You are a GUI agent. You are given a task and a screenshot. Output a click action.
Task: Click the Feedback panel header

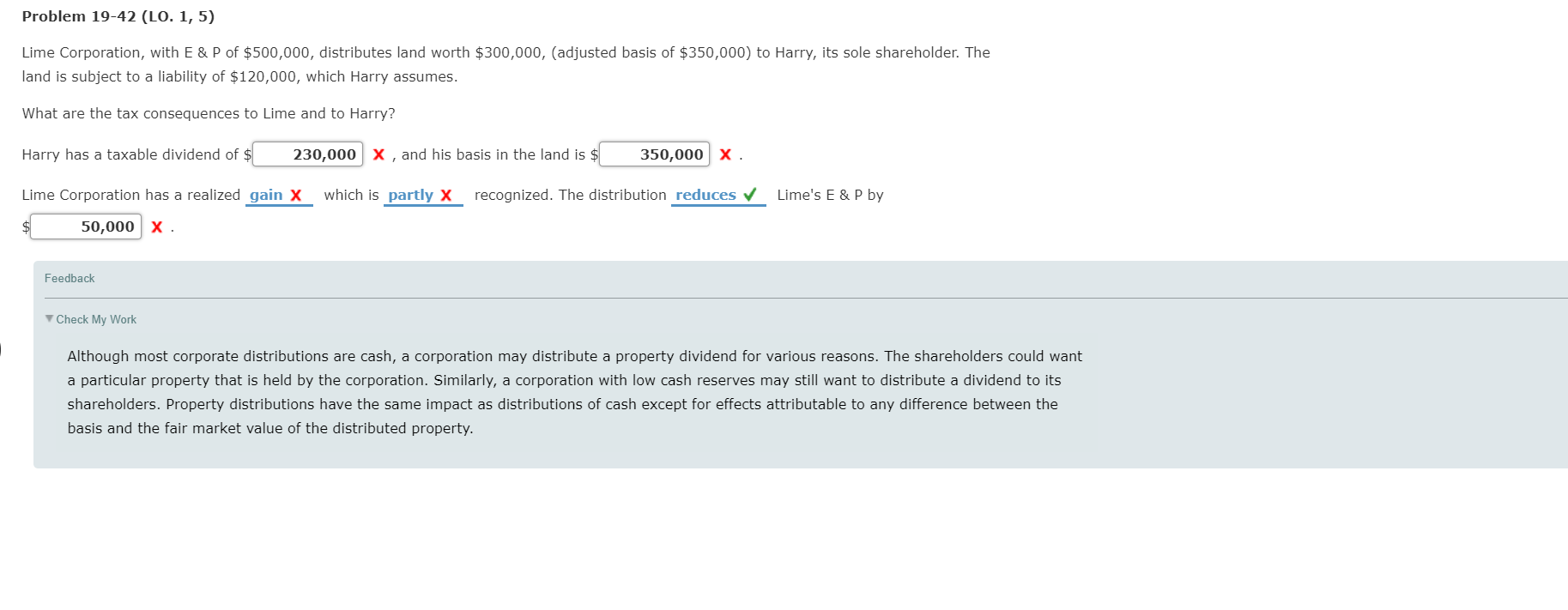(70, 278)
